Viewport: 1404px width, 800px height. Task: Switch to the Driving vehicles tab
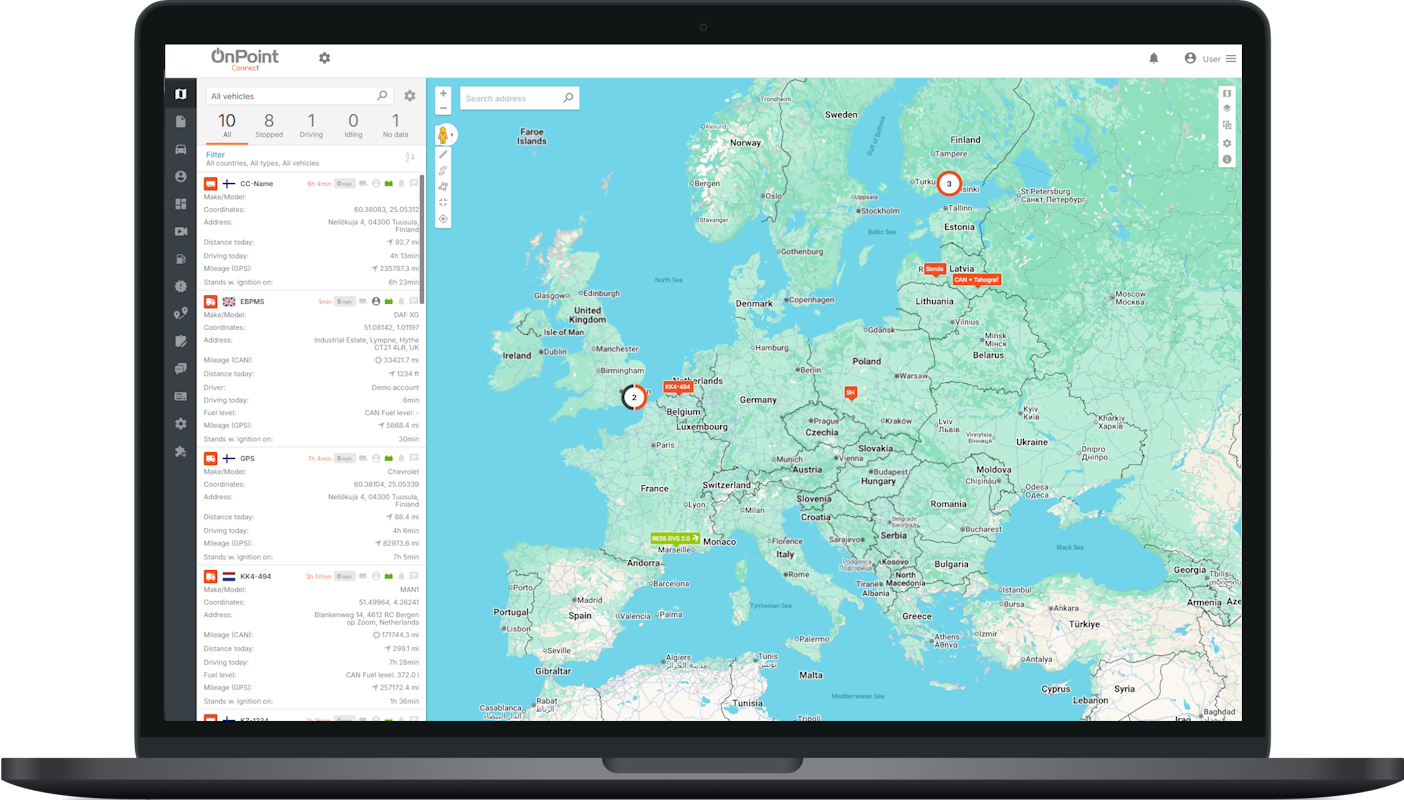point(311,125)
